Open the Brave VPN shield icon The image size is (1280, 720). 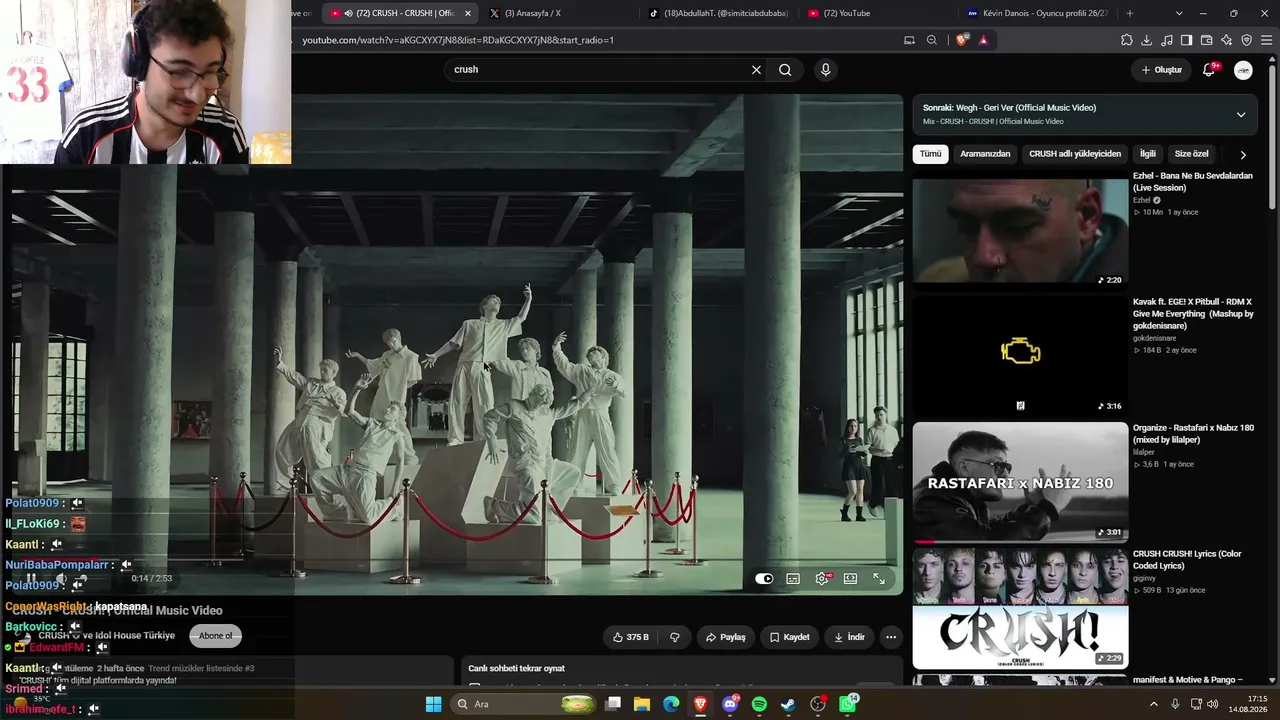tap(1247, 40)
